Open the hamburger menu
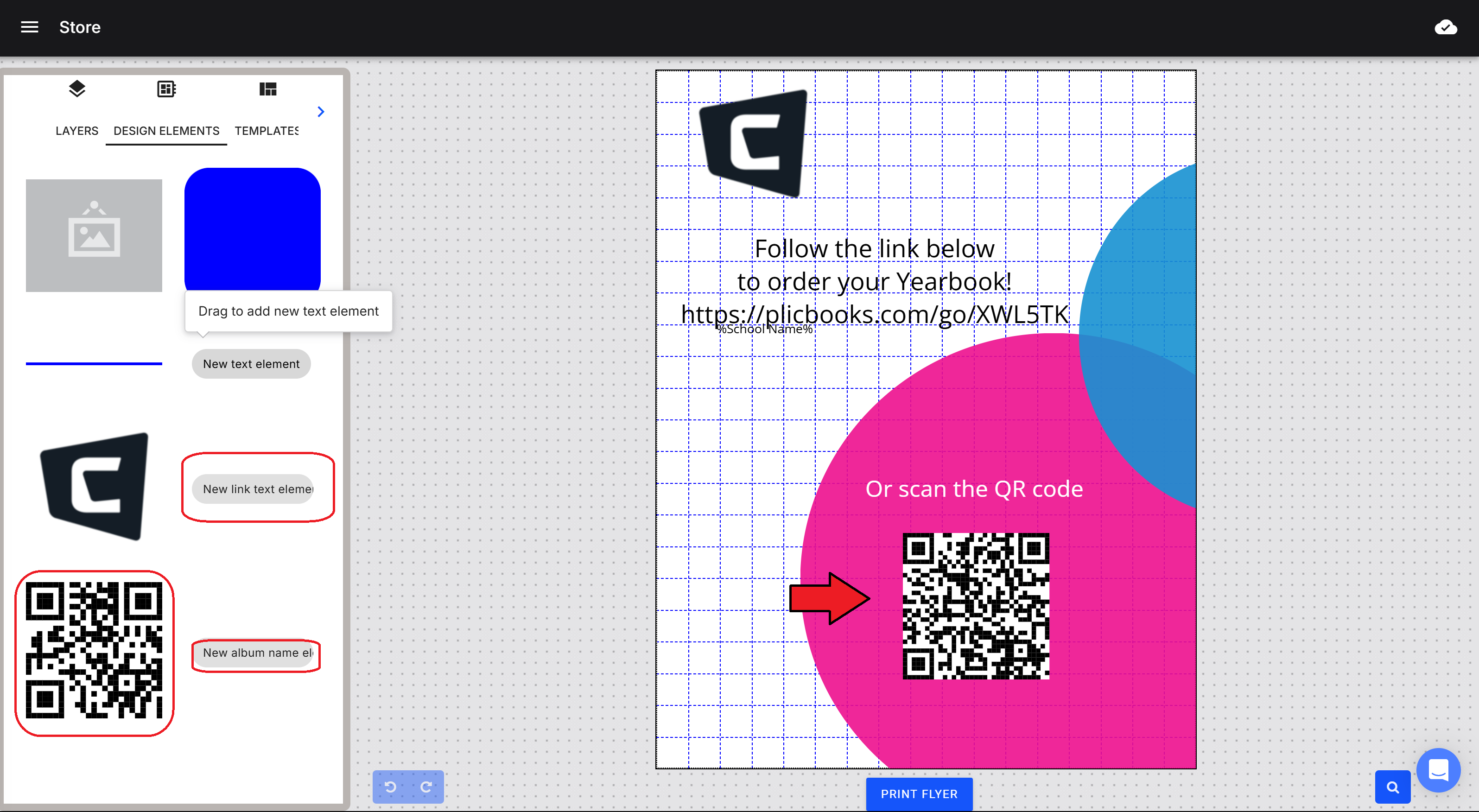This screenshot has height=812, width=1479. pos(29,27)
